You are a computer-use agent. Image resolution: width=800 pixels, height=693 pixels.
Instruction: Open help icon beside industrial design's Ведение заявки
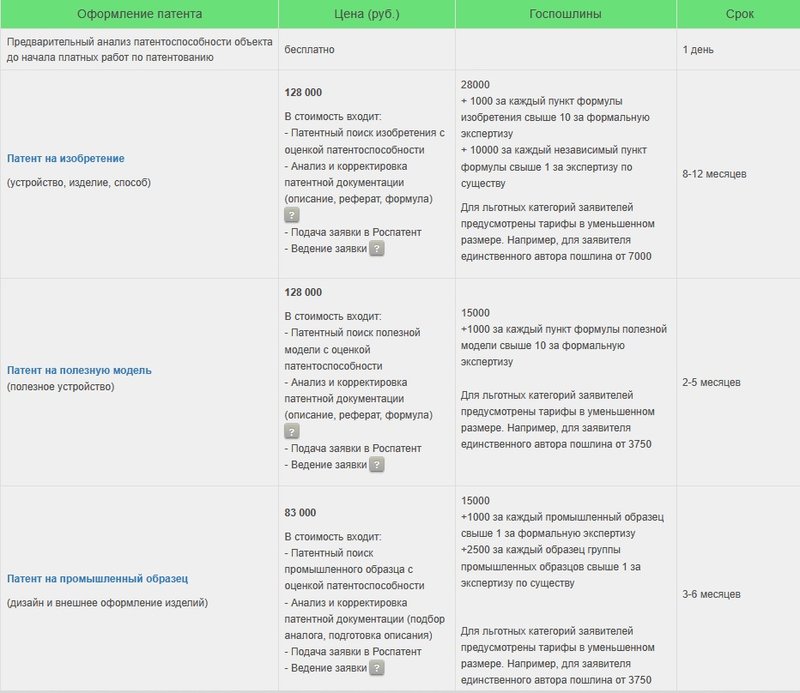point(377,667)
